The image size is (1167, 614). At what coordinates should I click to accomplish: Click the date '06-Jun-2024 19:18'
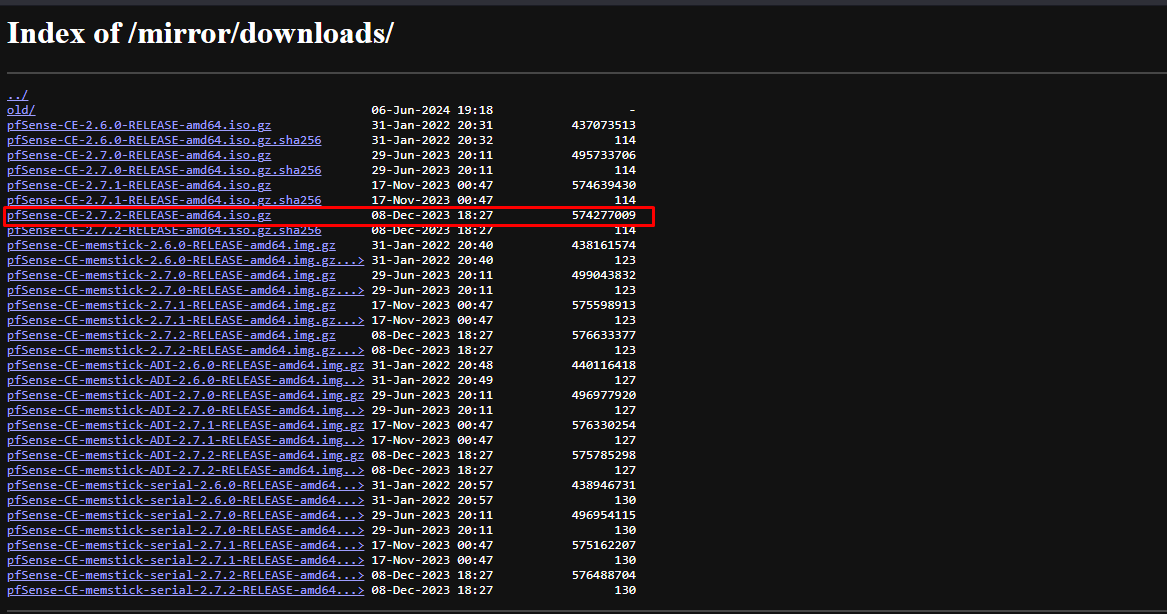(x=432, y=110)
